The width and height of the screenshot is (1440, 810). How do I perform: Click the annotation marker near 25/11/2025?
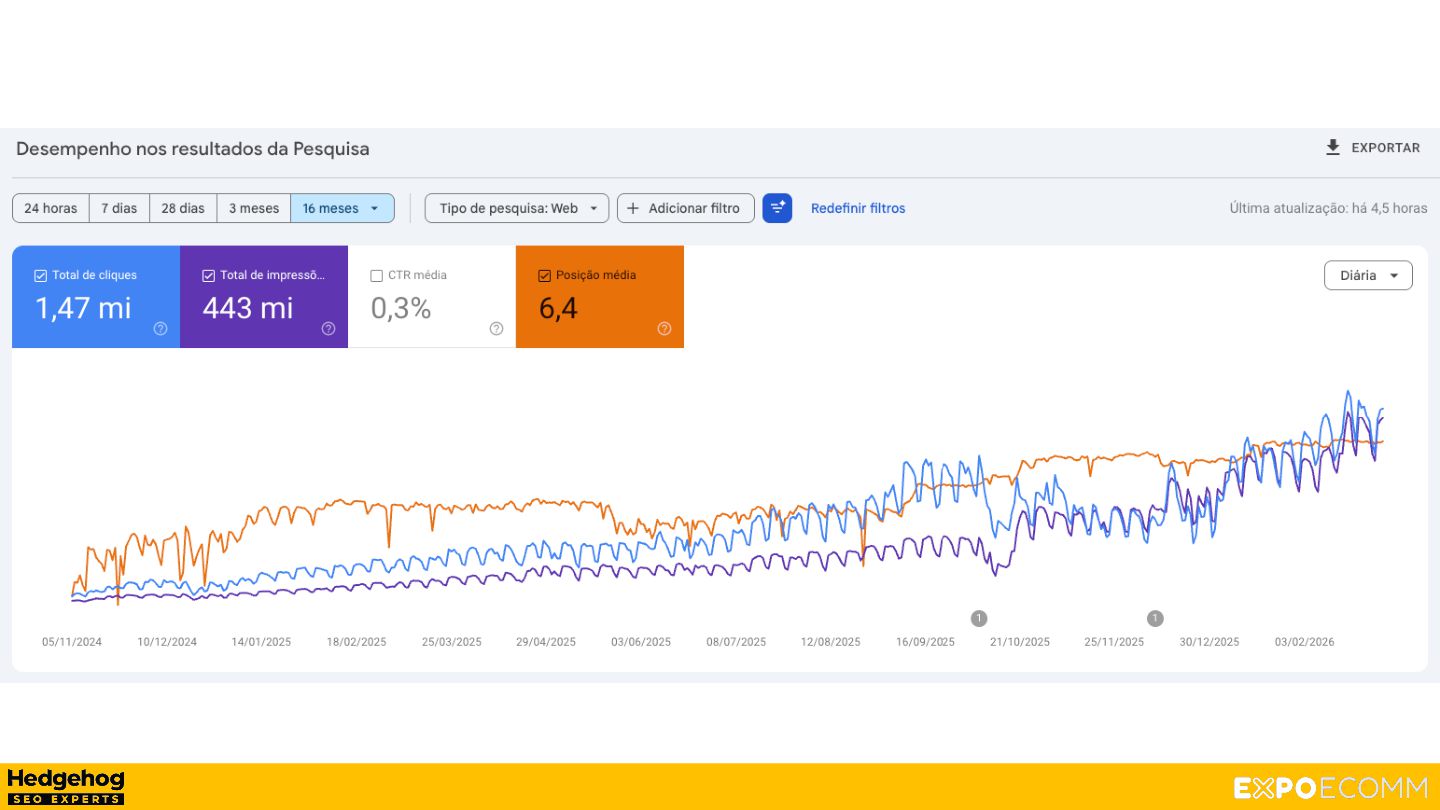[x=1155, y=618]
